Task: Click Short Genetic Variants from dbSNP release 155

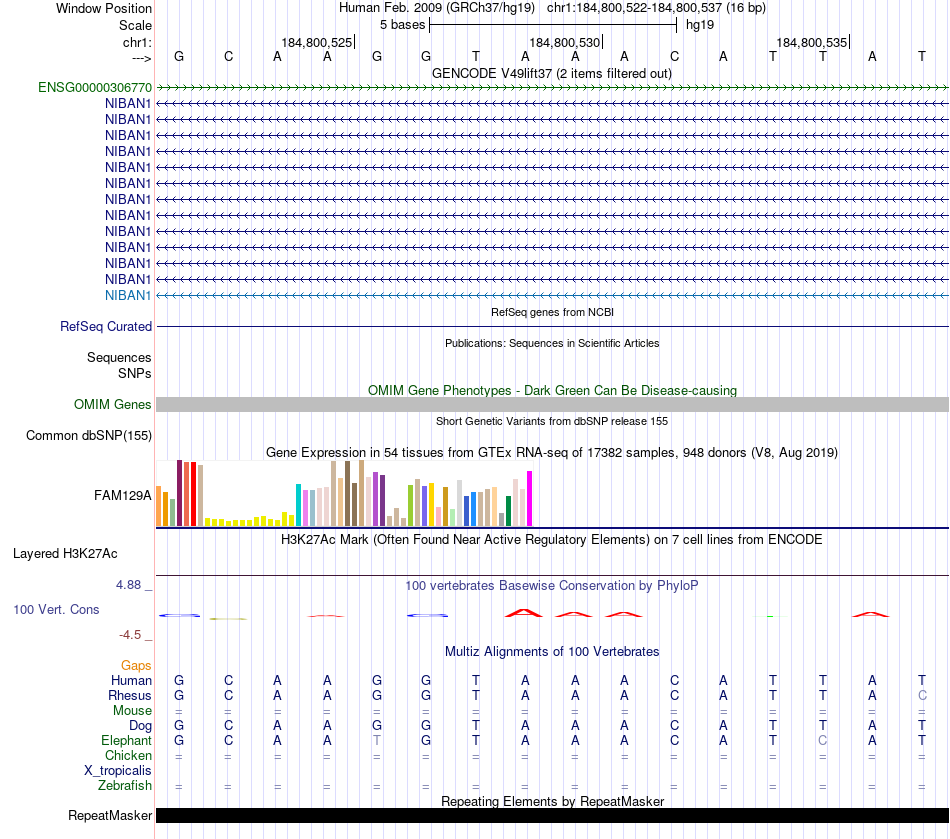Action: pos(552,421)
